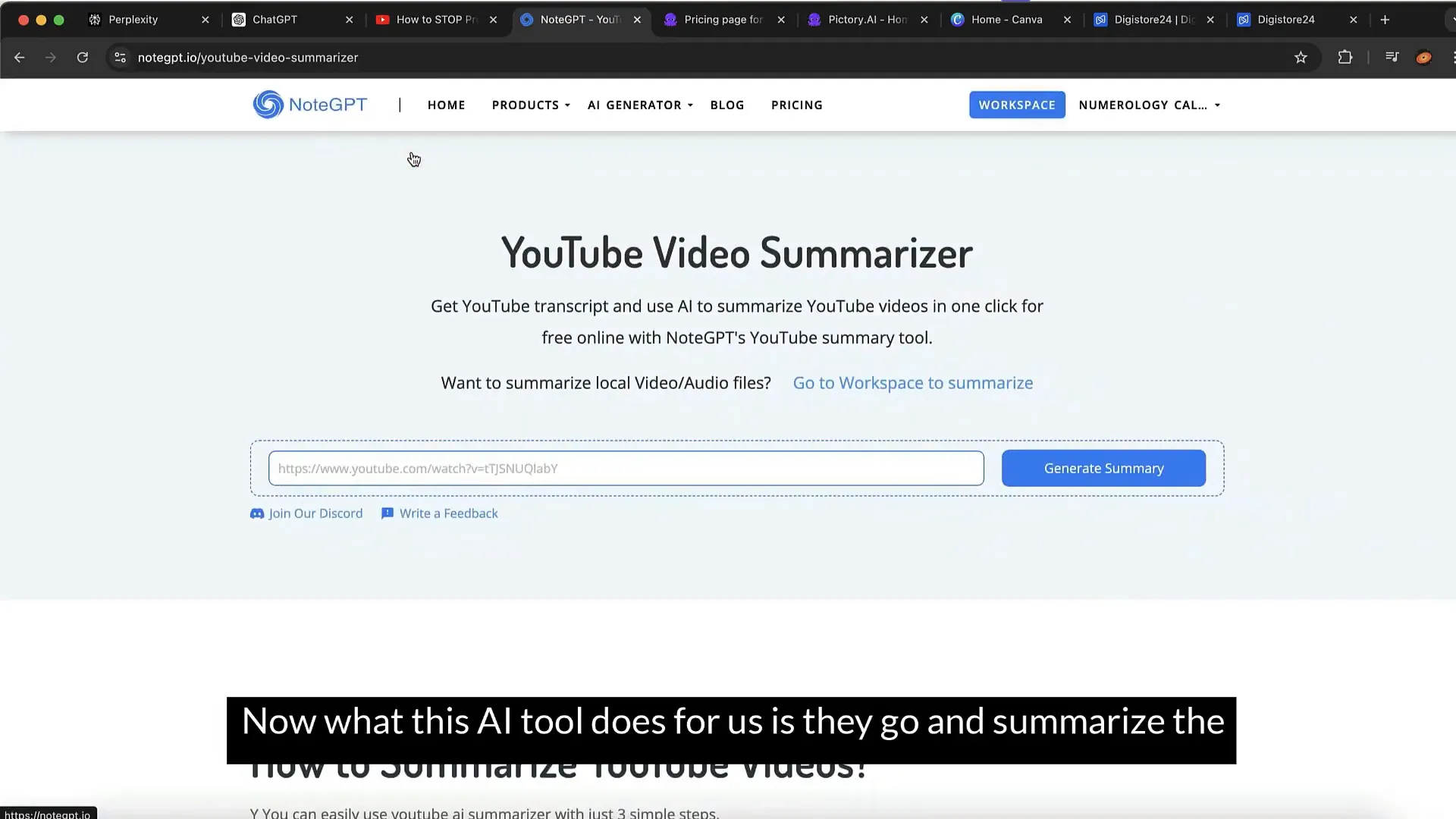This screenshot has height=819, width=1456.
Task: Close the ChatGPT tab
Action: coord(349,20)
